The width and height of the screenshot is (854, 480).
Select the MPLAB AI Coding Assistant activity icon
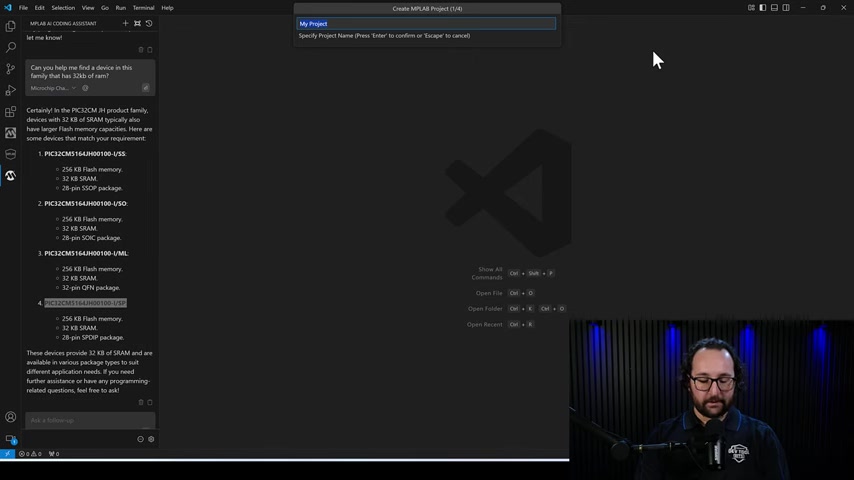coord(10,175)
